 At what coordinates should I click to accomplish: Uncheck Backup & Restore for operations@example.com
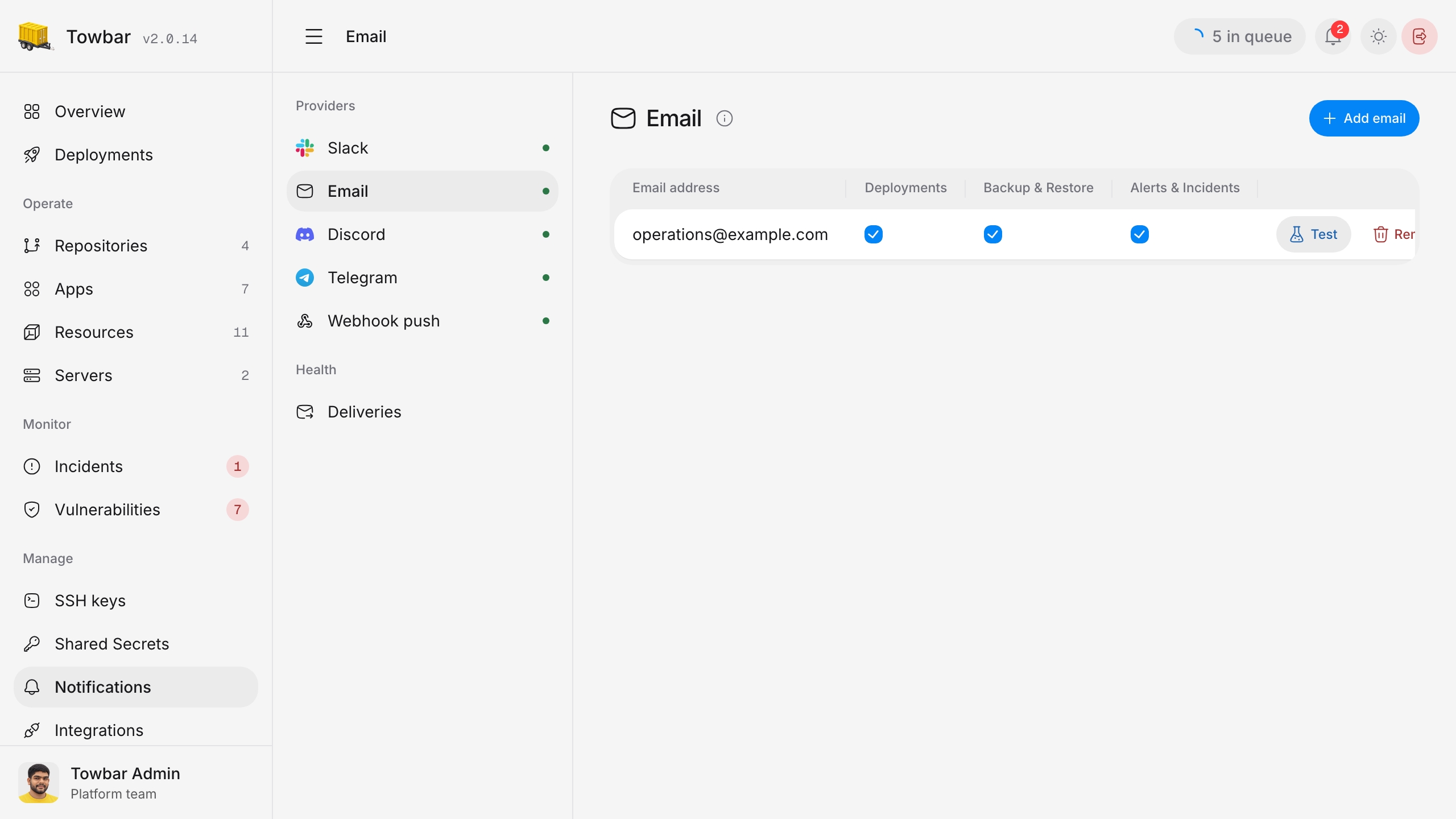click(x=993, y=234)
